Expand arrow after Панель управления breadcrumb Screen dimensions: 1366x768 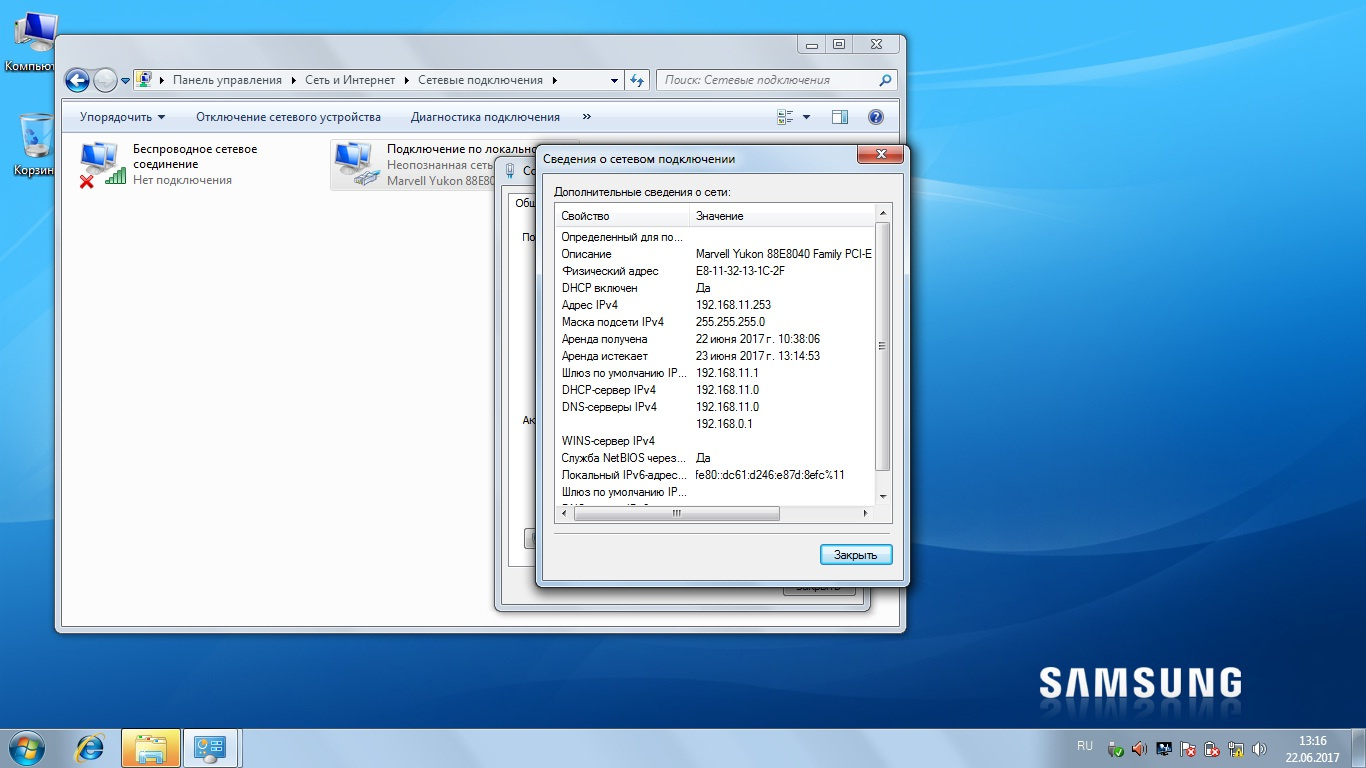pyautogui.click(x=293, y=80)
